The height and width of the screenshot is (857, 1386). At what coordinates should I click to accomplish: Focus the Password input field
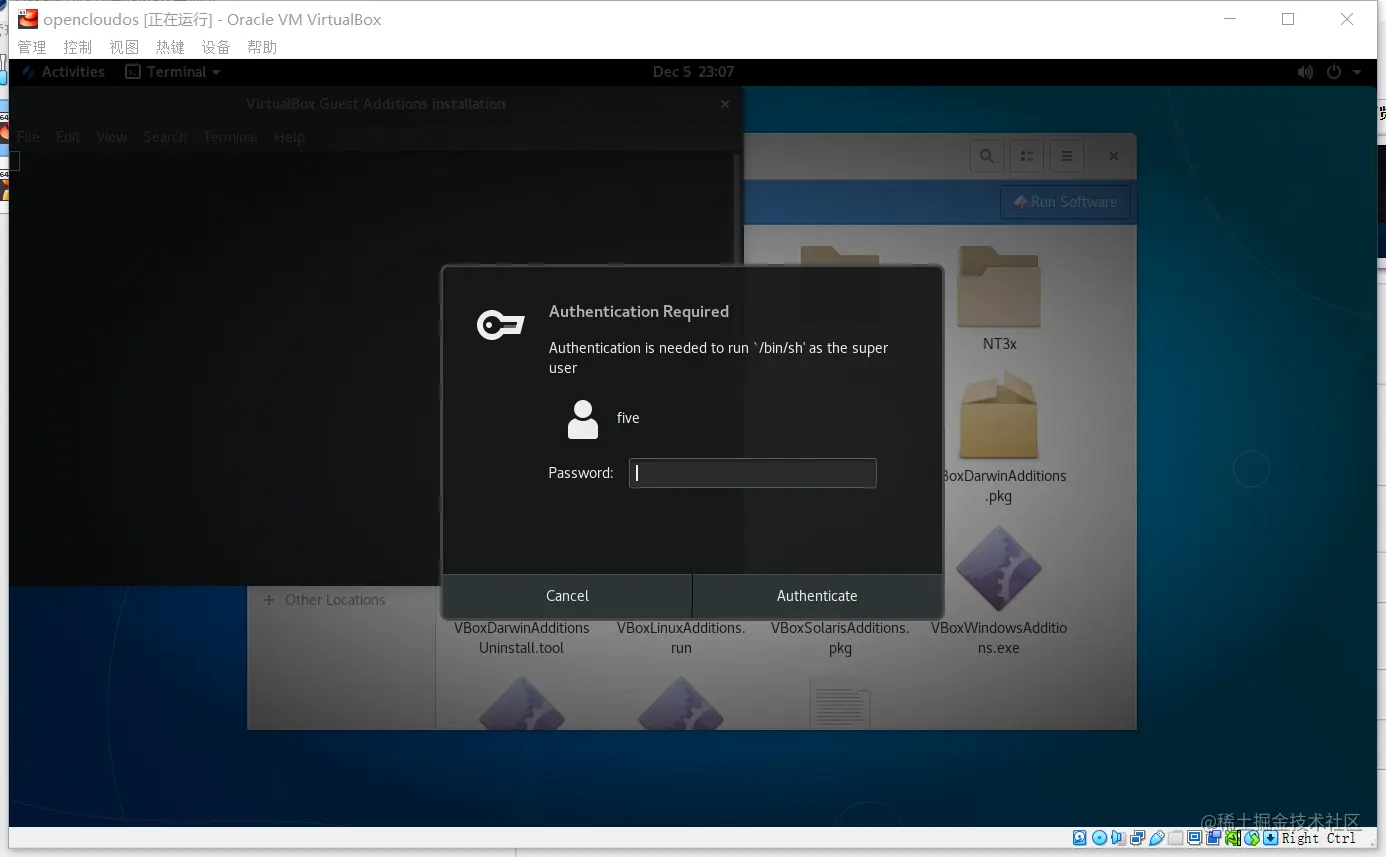point(752,473)
